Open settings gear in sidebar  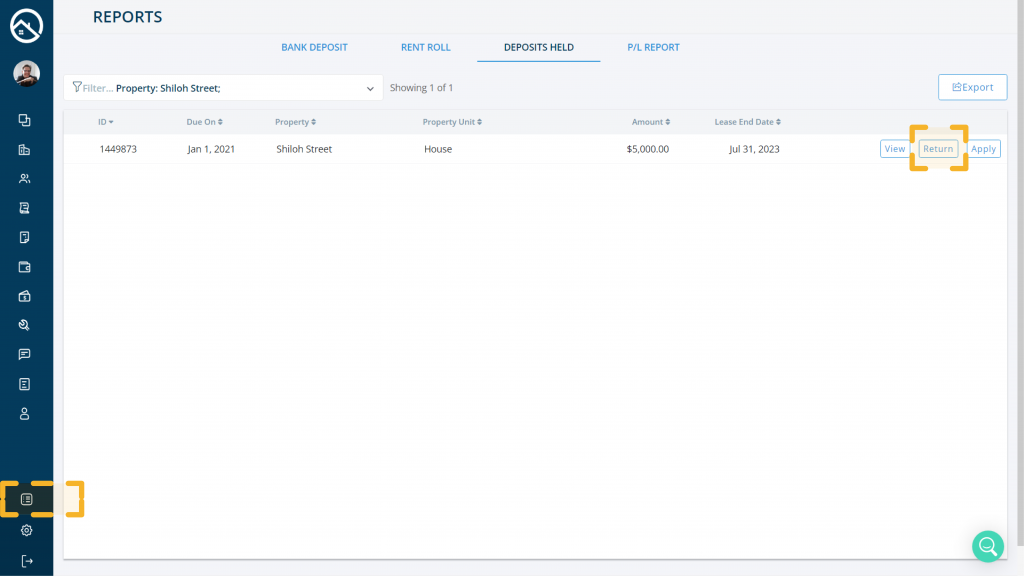[27, 530]
